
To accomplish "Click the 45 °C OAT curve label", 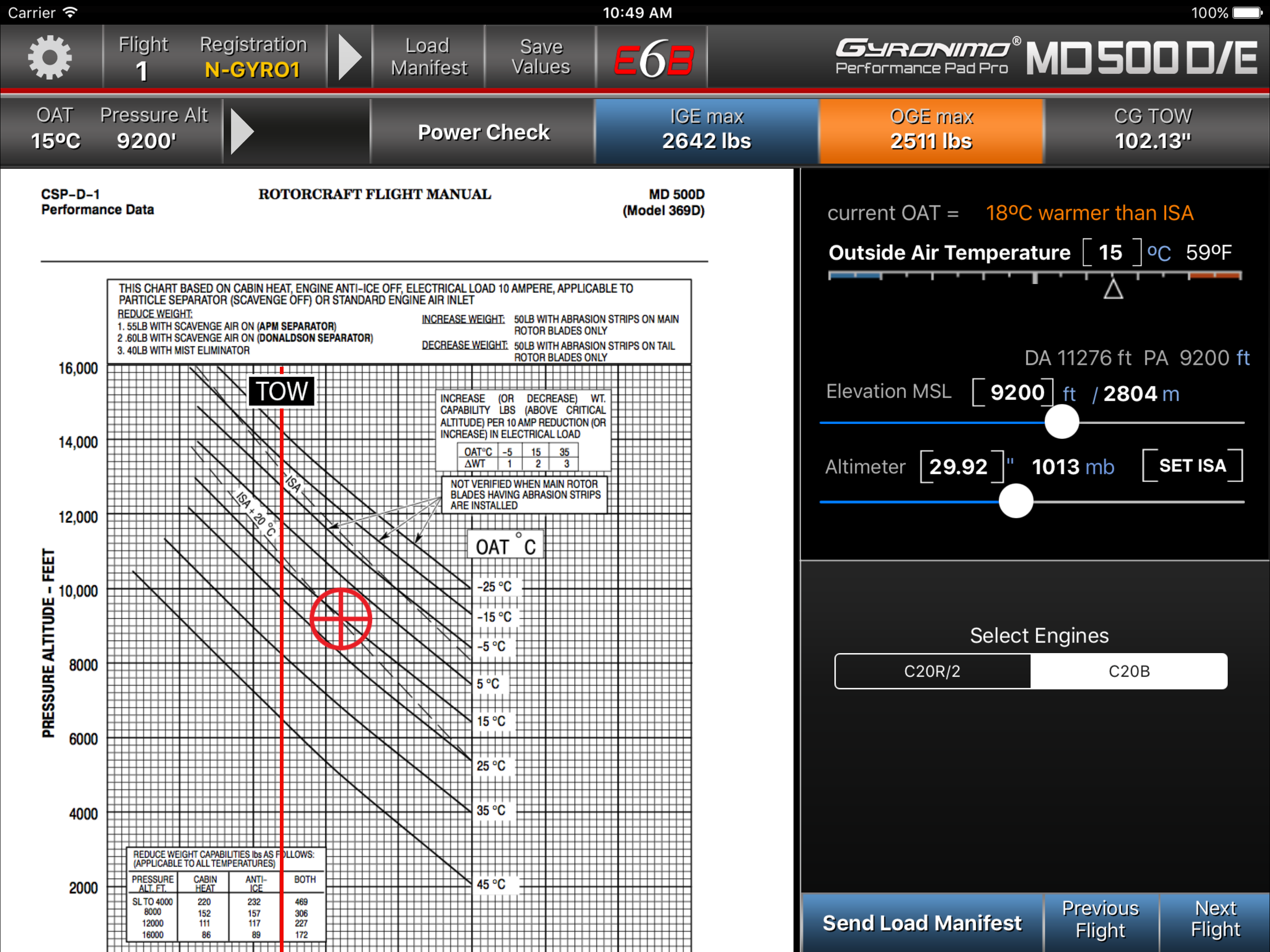I will click(x=491, y=884).
